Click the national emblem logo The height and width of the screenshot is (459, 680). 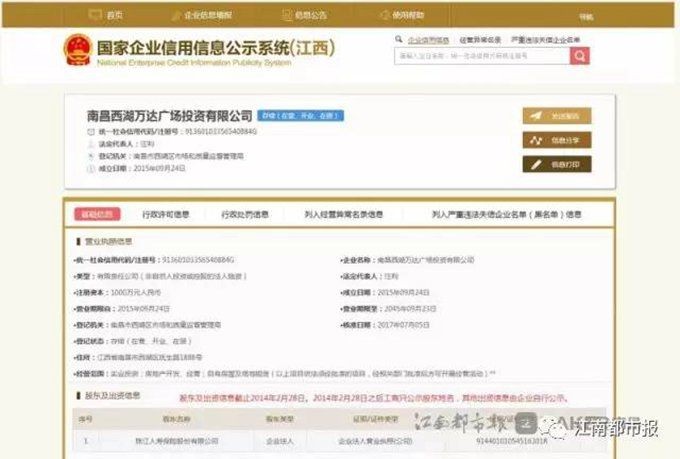pyautogui.click(x=77, y=49)
